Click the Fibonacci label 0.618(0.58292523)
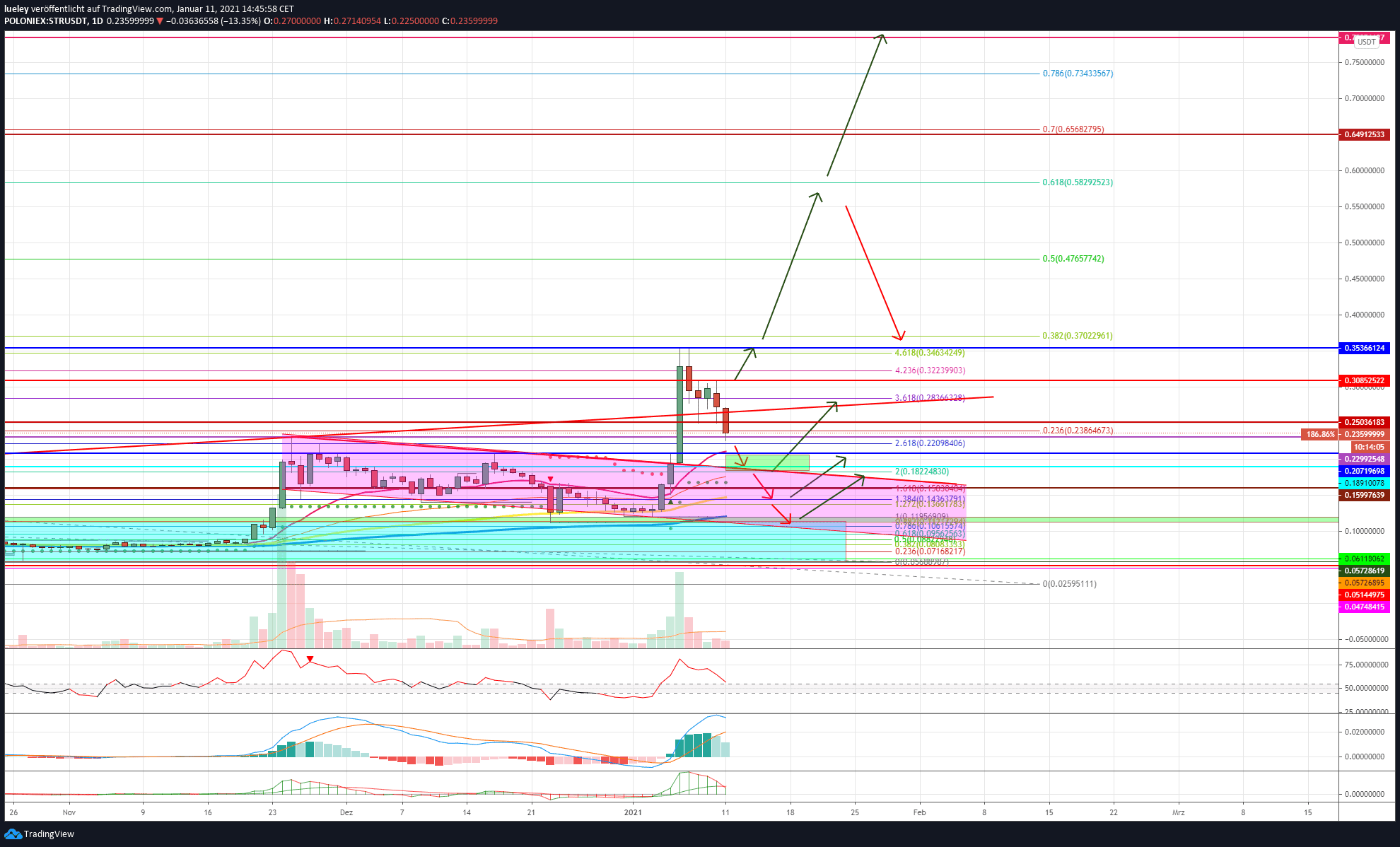This screenshot has width=1400, height=847. 1078,182
